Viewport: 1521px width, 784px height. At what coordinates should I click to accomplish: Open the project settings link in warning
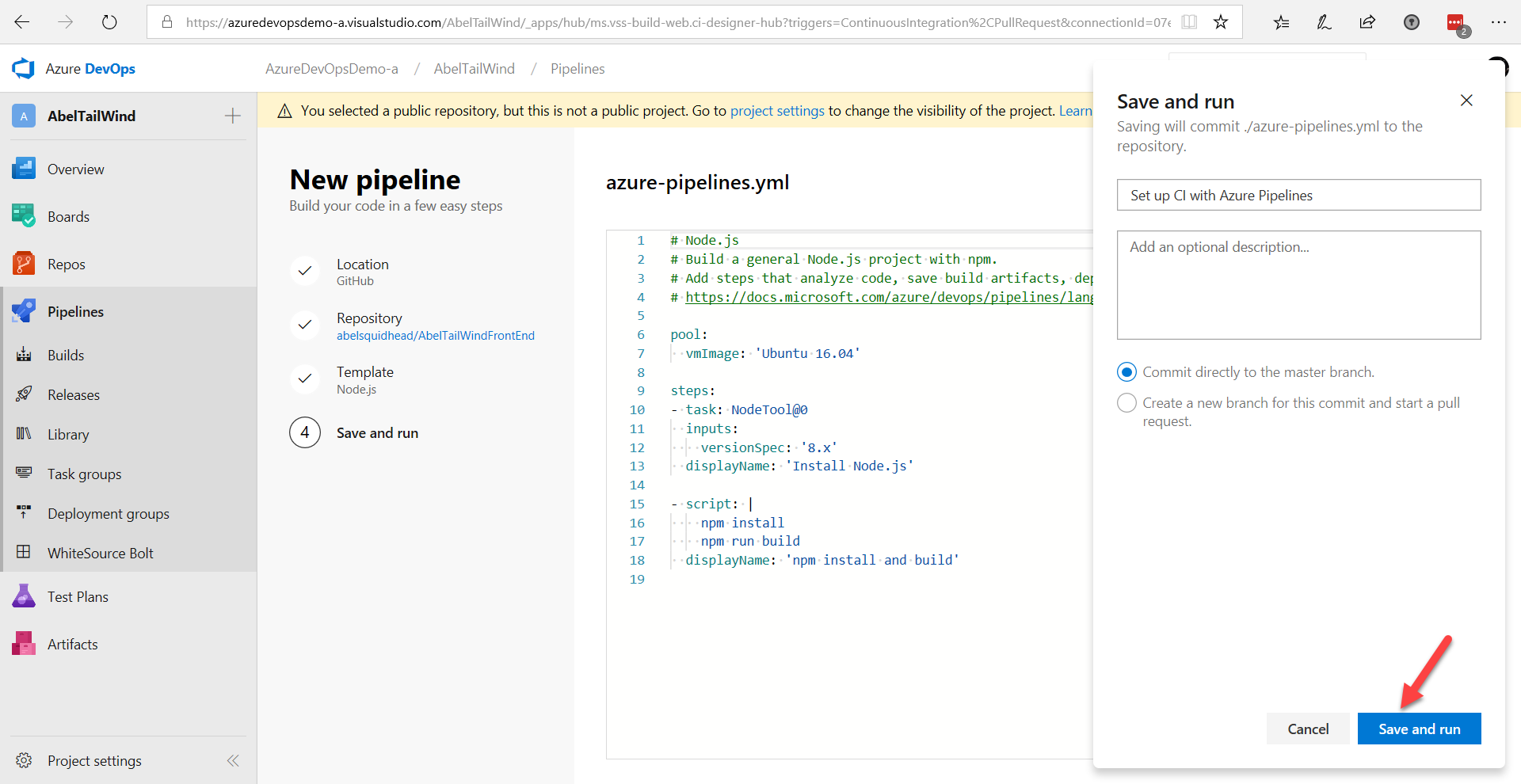point(777,111)
